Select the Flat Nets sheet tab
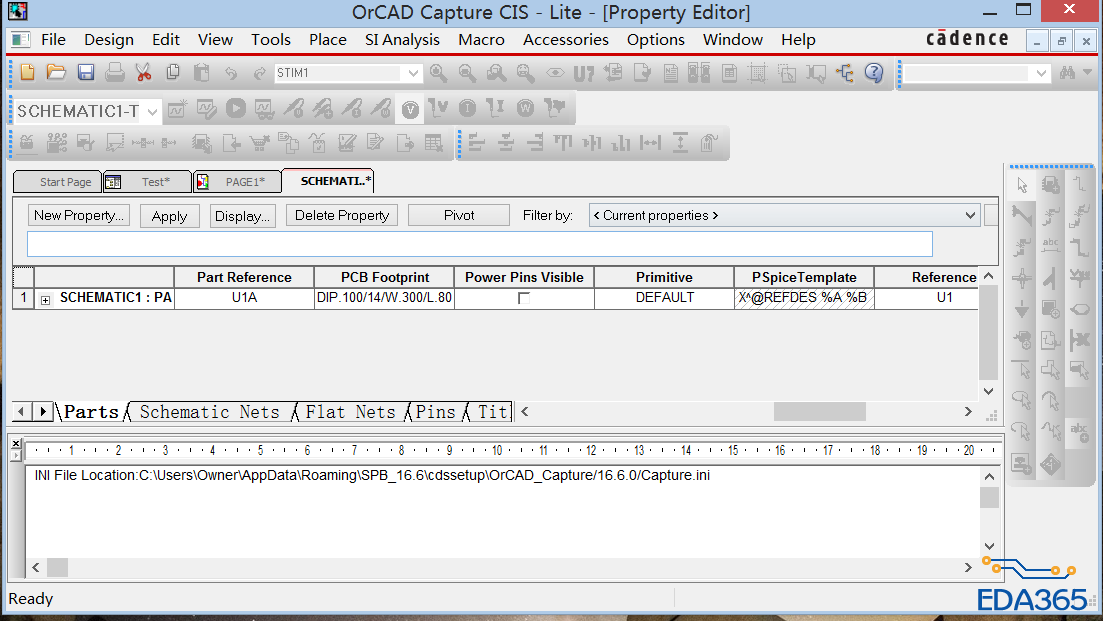Image resolution: width=1103 pixels, height=621 pixels. (x=350, y=411)
